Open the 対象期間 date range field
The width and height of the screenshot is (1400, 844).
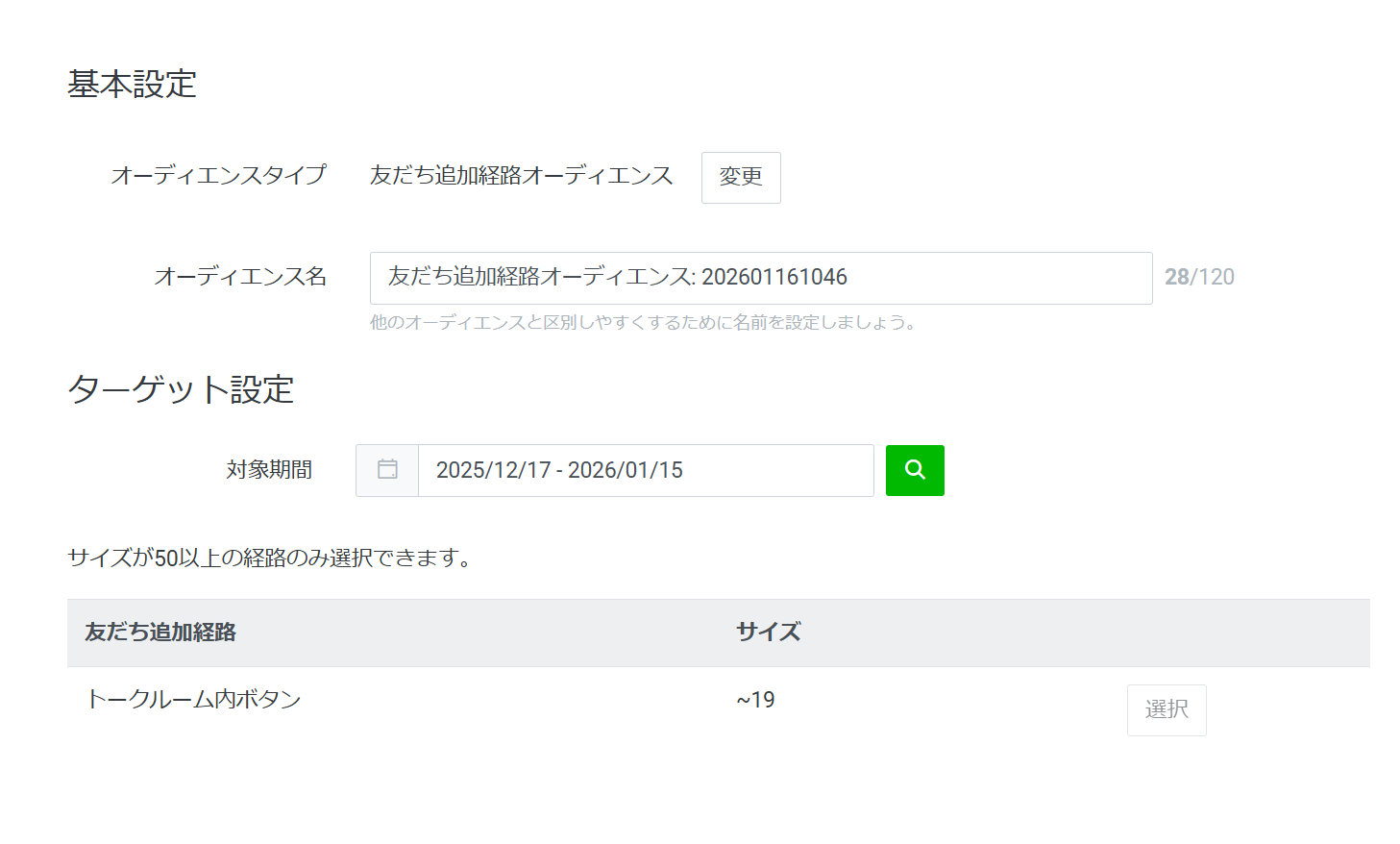[x=645, y=470]
